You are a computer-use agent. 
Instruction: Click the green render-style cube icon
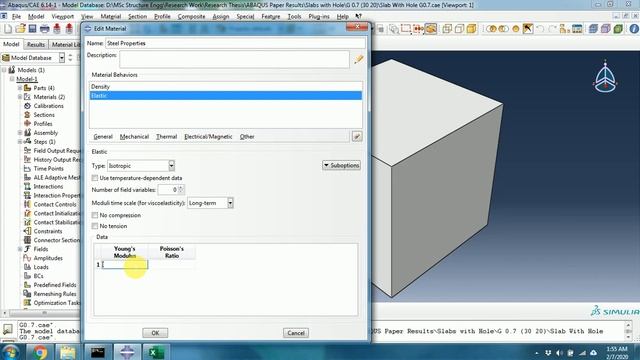pos(618,29)
